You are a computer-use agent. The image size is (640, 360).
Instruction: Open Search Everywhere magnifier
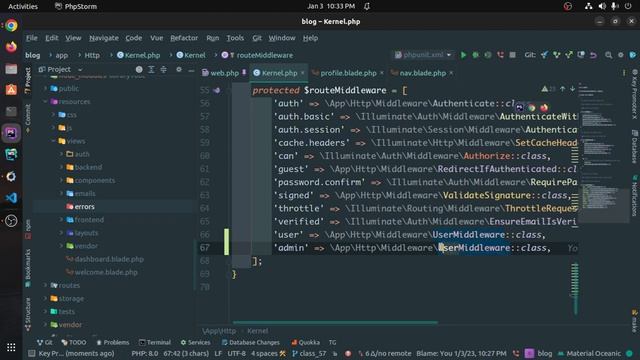point(609,55)
